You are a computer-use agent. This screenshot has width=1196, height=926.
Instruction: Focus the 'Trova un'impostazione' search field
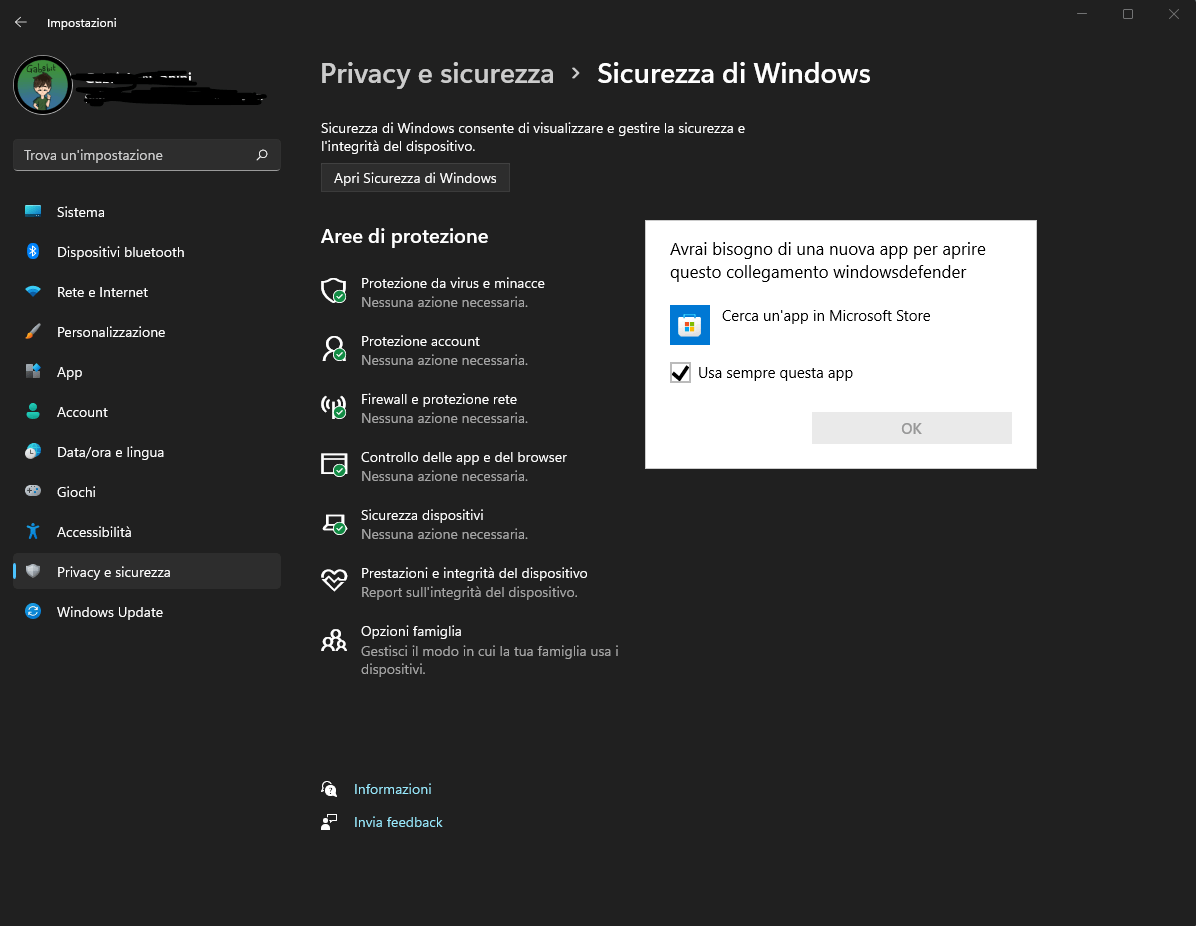pos(146,155)
